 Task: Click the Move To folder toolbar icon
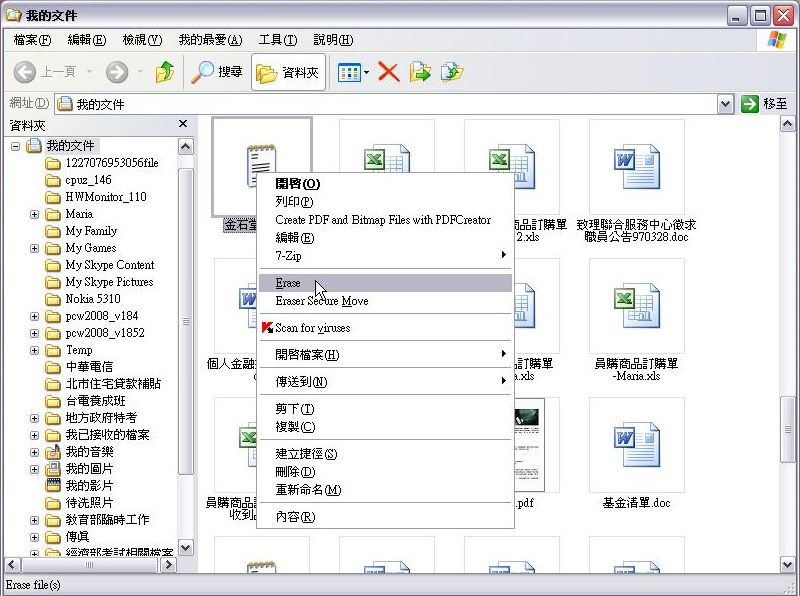pos(420,72)
